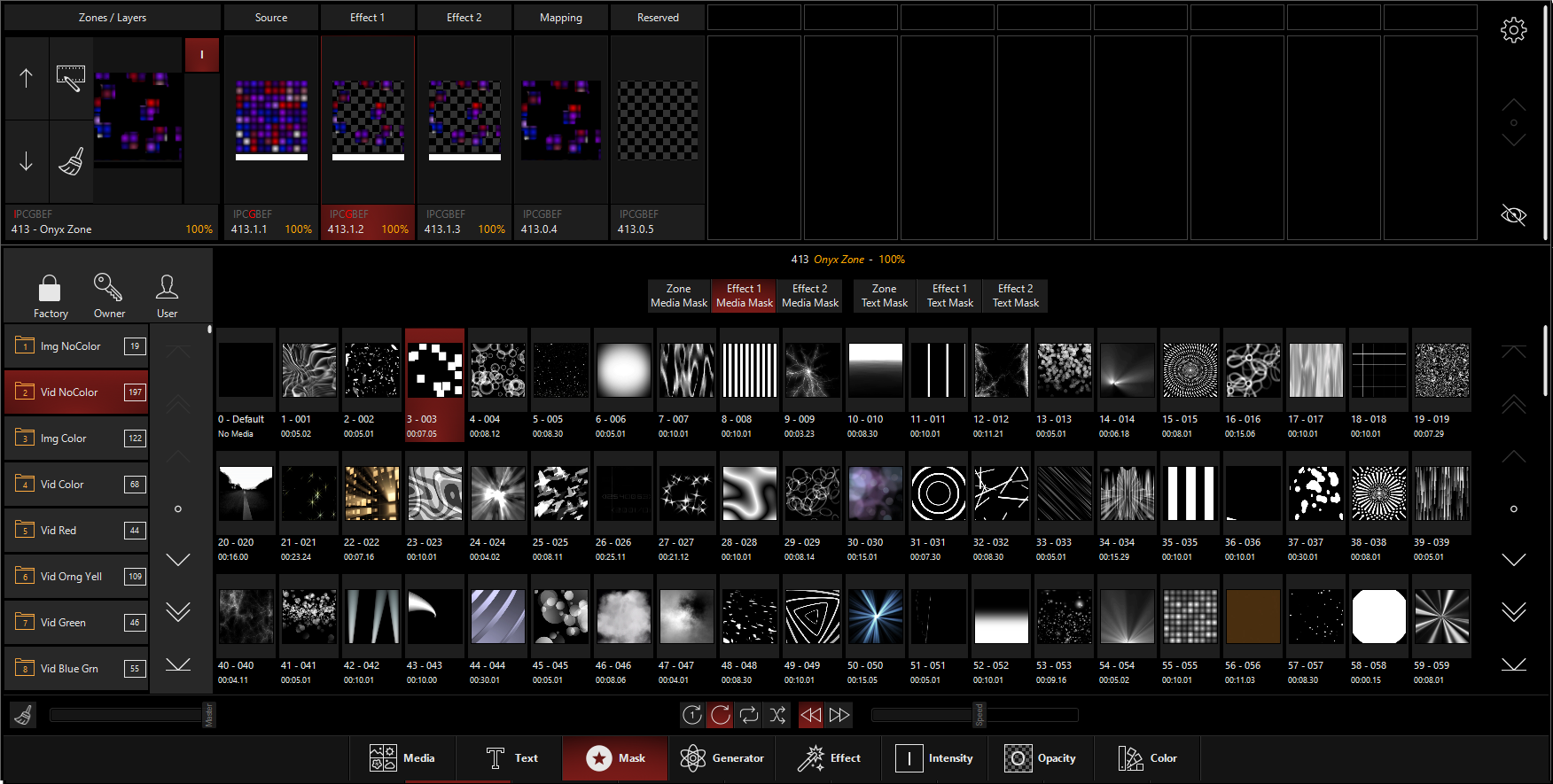
Task: Click the move layer down arrow
Action: (x=27, y=161)
